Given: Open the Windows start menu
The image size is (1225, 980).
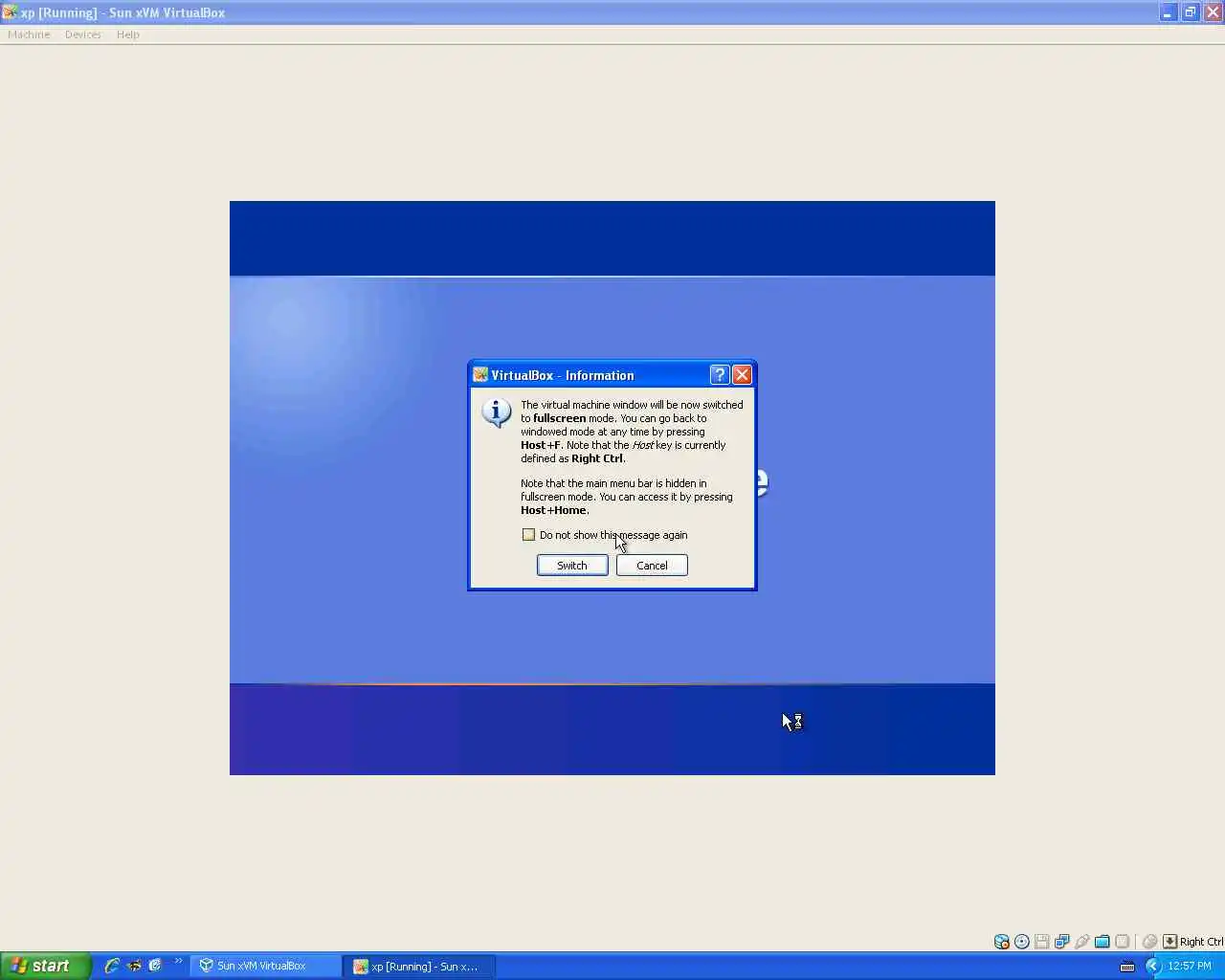Looking at the screenshot, I should [x=45, y=966].
